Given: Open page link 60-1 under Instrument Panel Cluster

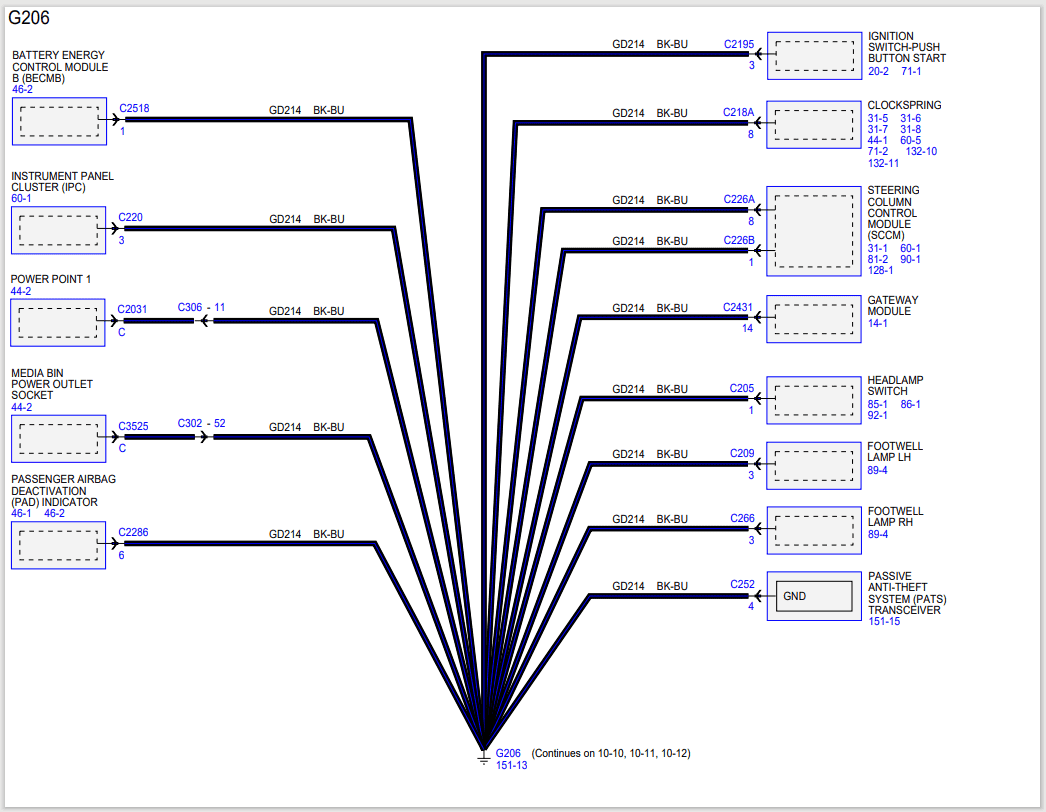Looking at the screenshot, I should click(21, 198).
